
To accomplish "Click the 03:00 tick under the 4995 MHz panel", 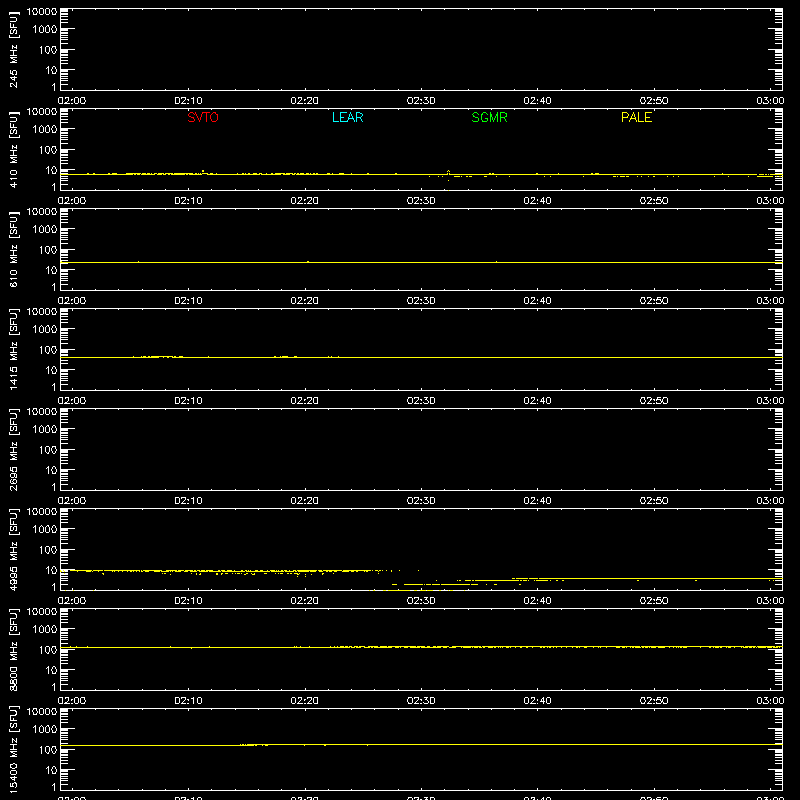I will tap(770, 601).
